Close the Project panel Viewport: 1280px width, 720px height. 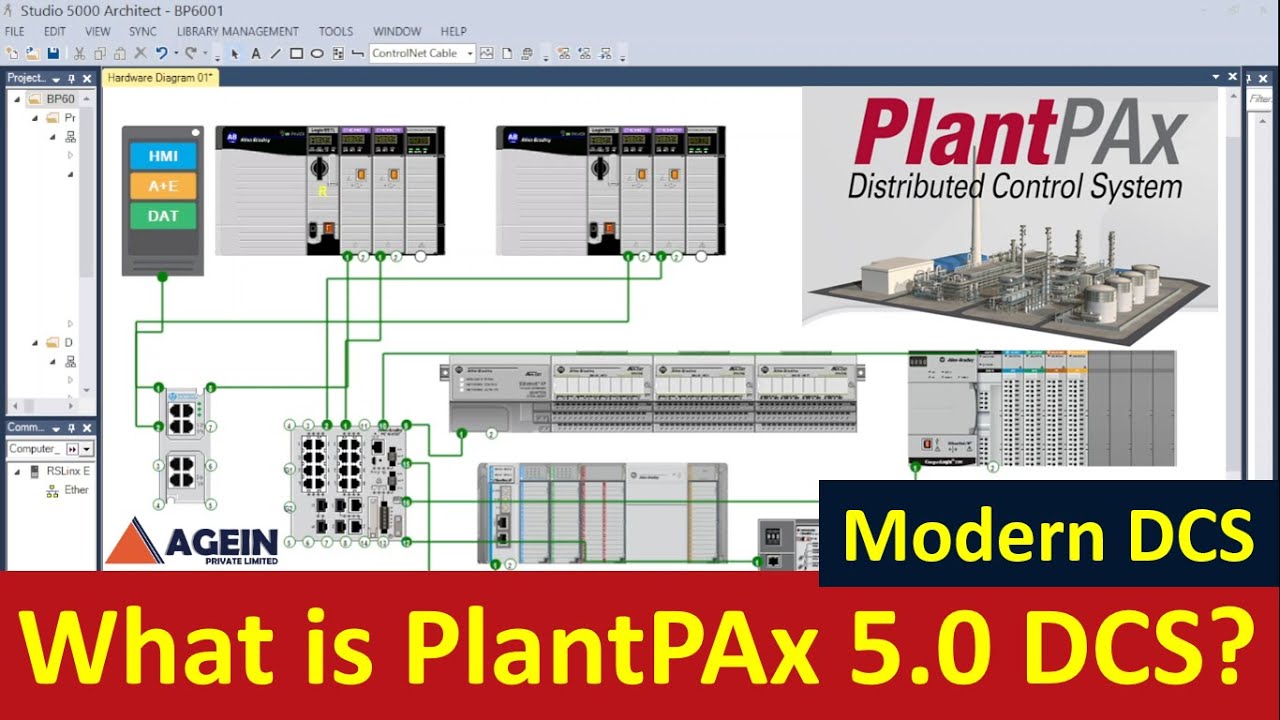pos(86,78)
